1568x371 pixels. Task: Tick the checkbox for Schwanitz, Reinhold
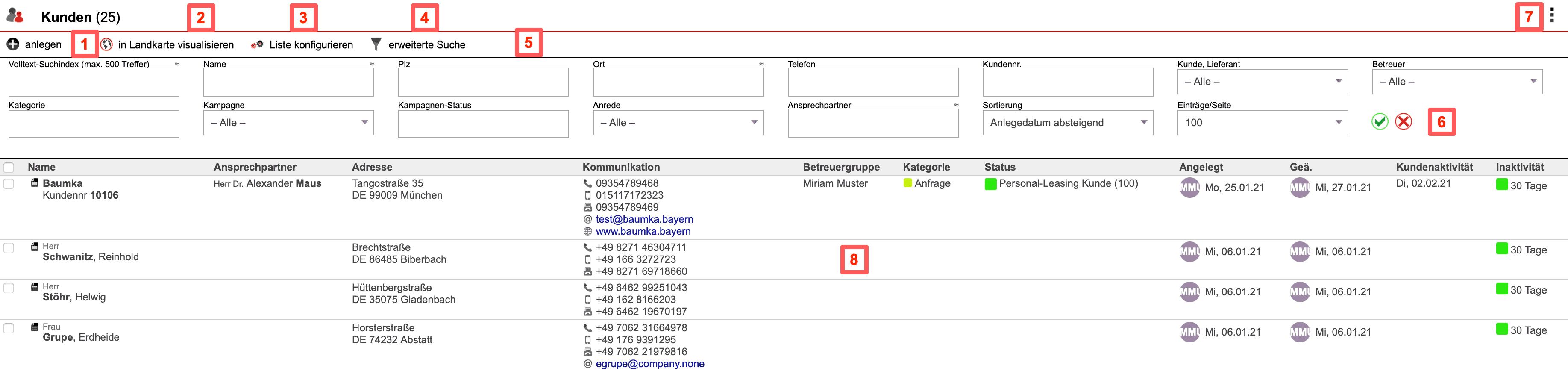[x=9, y=247]
